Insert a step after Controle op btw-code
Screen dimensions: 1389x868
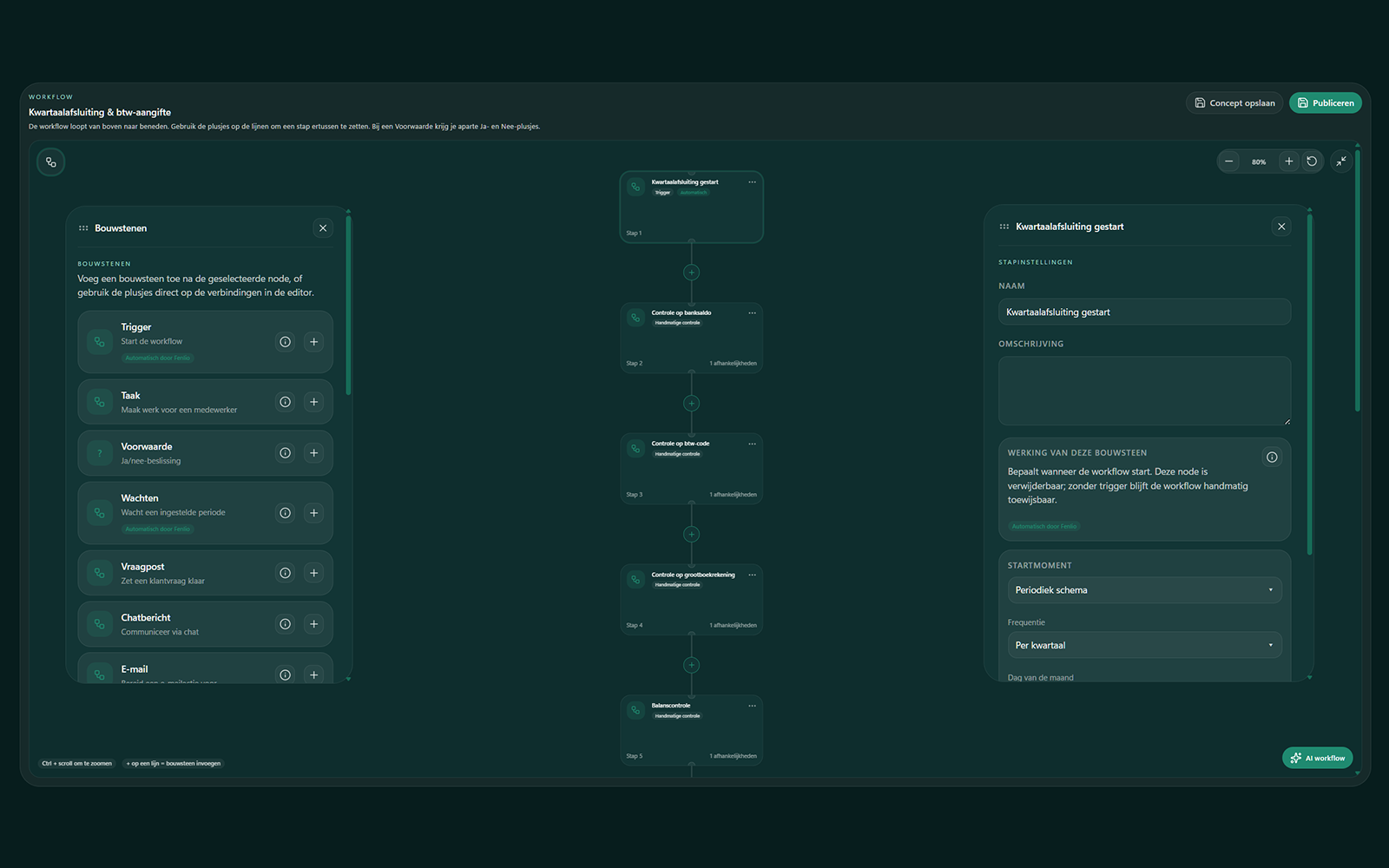click(691, 534)
